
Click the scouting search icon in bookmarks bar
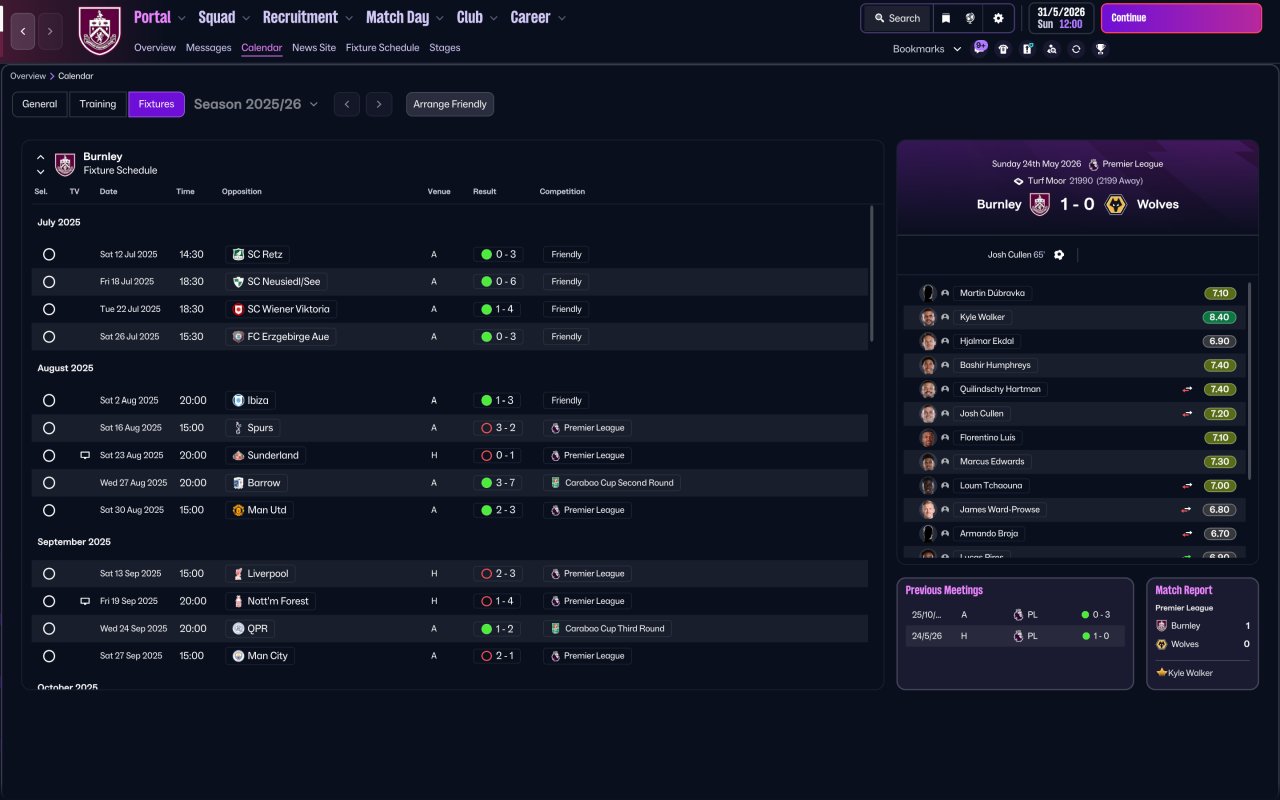1051,49
